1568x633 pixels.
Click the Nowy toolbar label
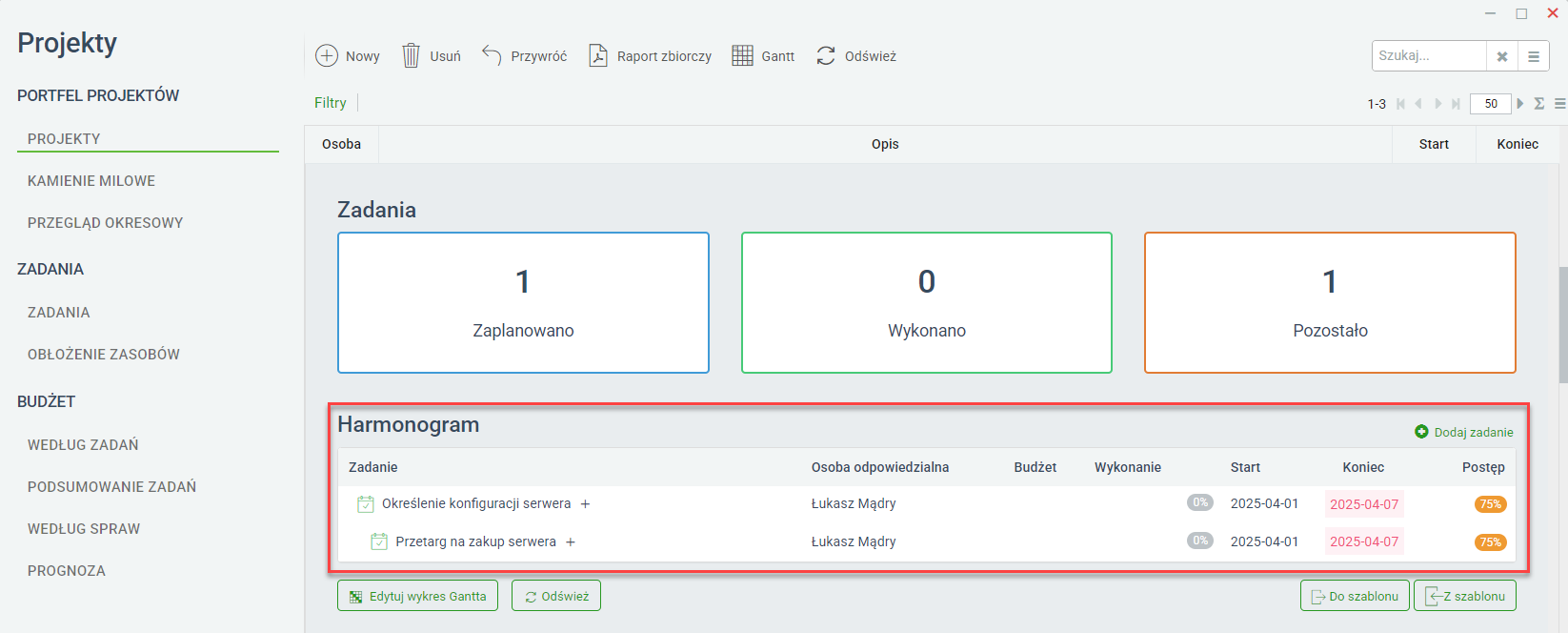pos(363,56)
